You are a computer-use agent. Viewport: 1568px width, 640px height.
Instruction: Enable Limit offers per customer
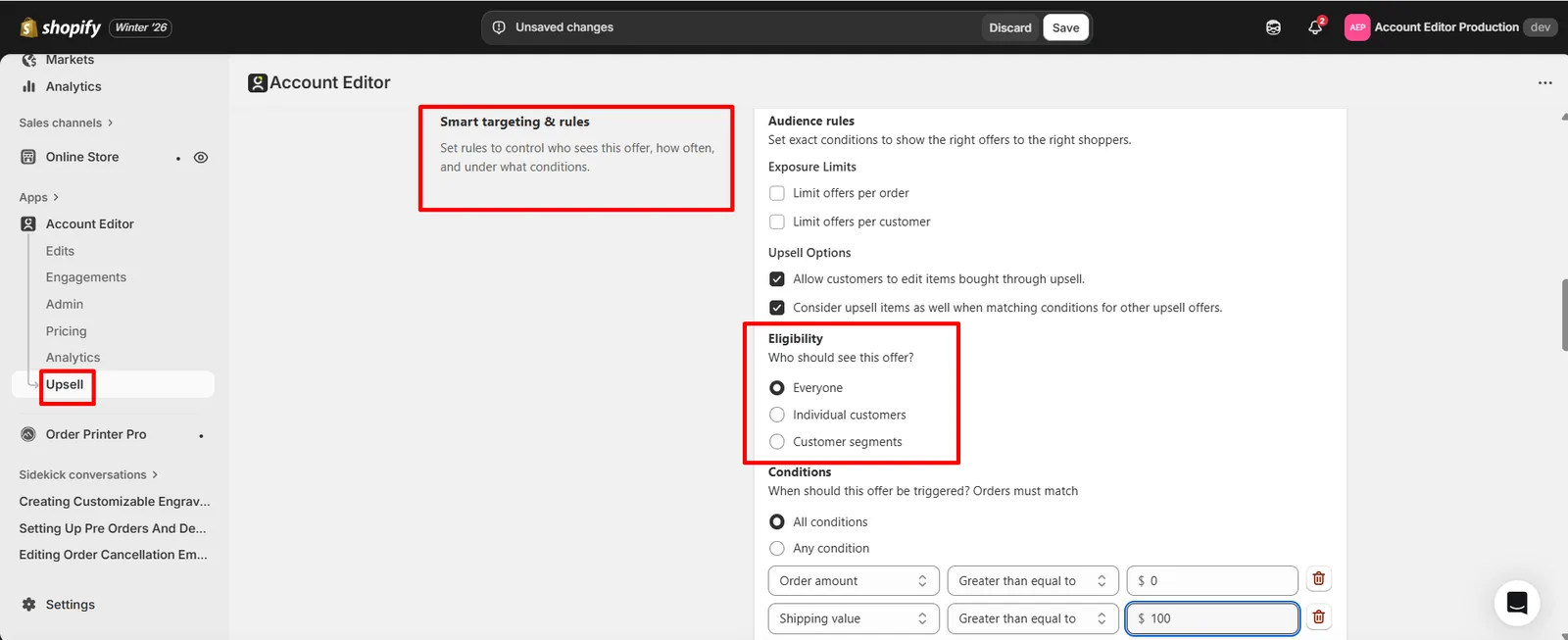[777, 222]
